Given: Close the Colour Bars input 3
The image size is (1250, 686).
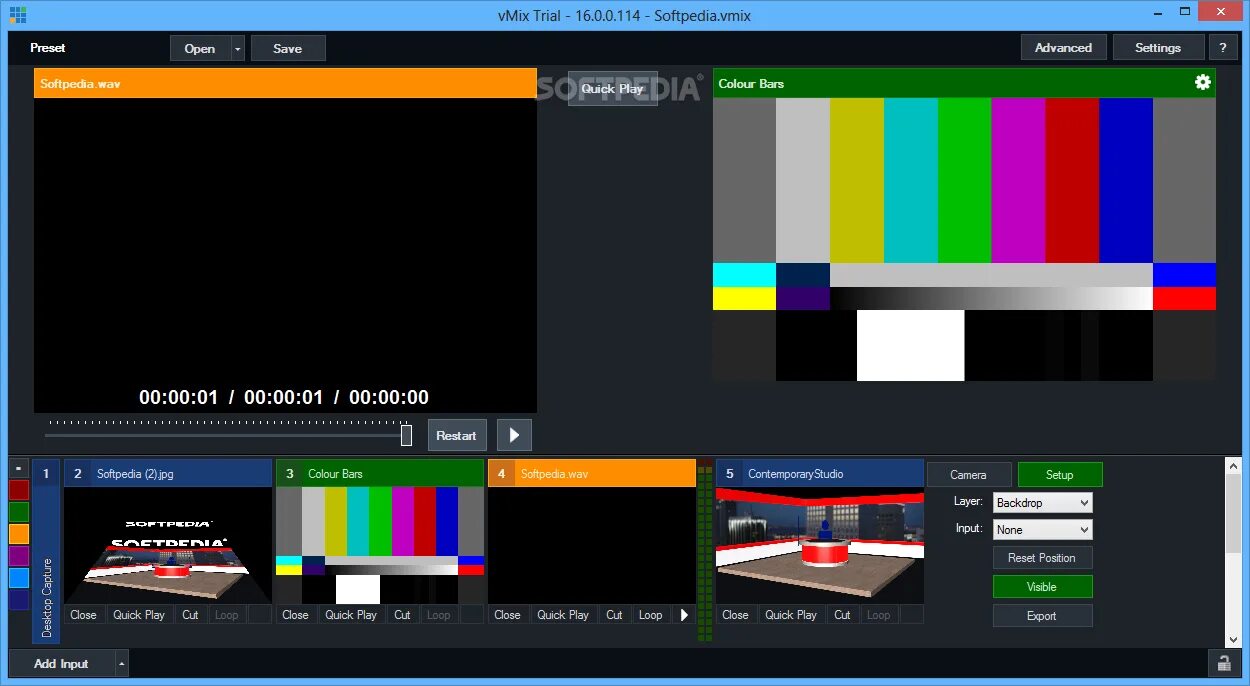Looking at the screenshot, I should (296, 615).
